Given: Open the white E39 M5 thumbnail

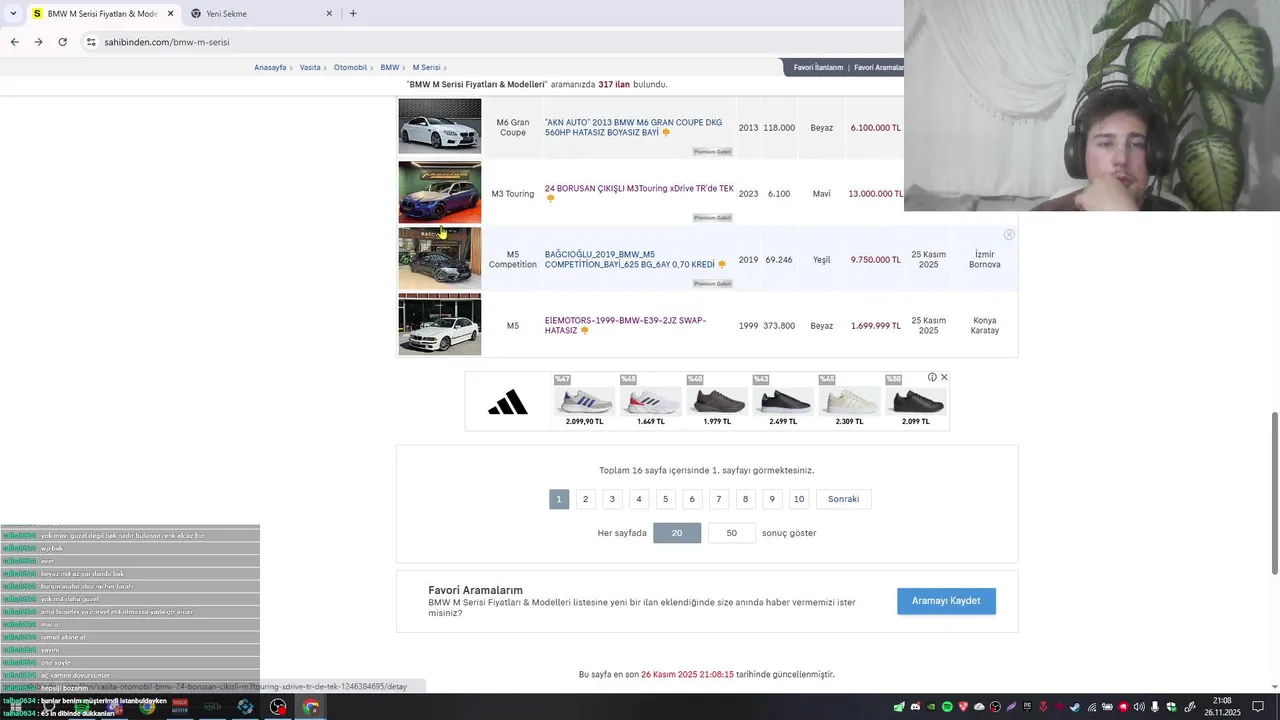Looking at the screenshot, I should pyautogui.click(x=440, y=324).
